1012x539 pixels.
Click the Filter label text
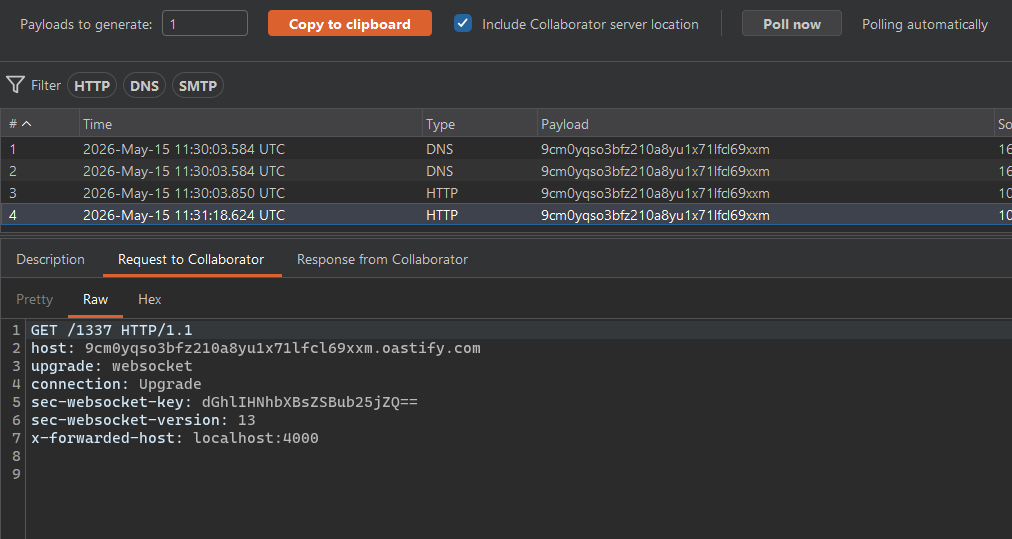coord(46,85)
